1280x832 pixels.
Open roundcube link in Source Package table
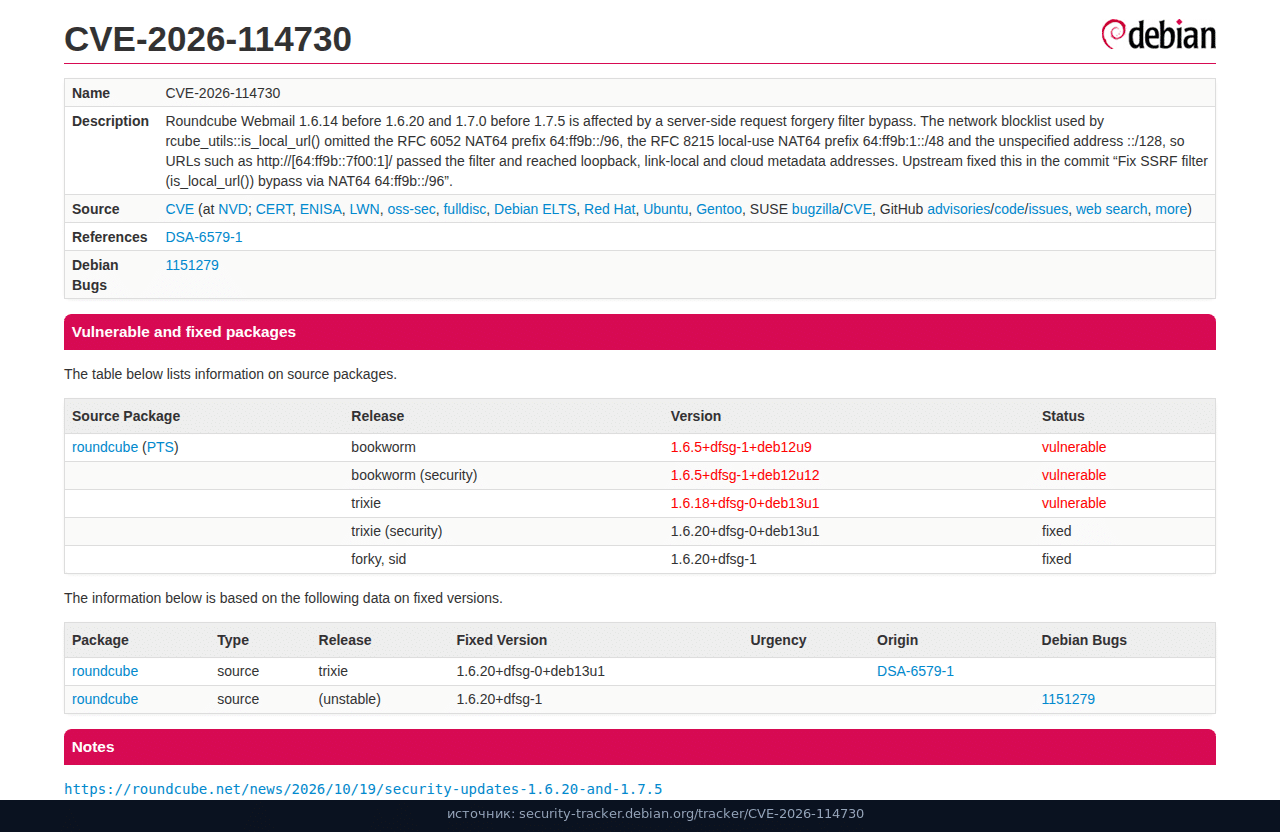pos(105,447)
